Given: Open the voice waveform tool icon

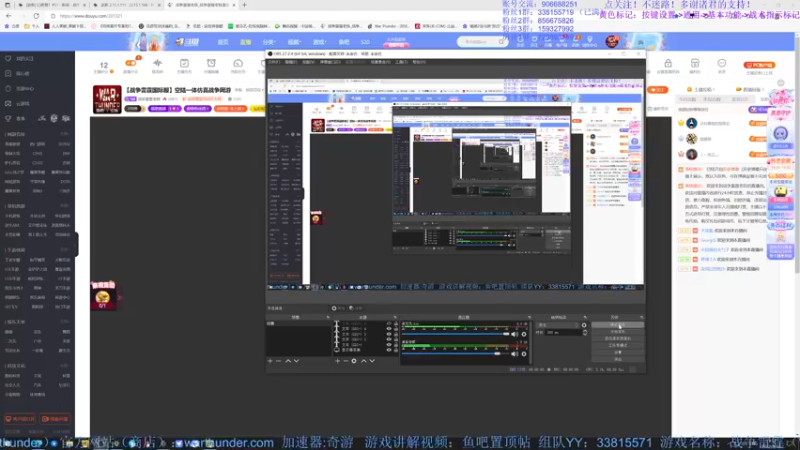Looking at the screenshot, I should click(157, 65).
